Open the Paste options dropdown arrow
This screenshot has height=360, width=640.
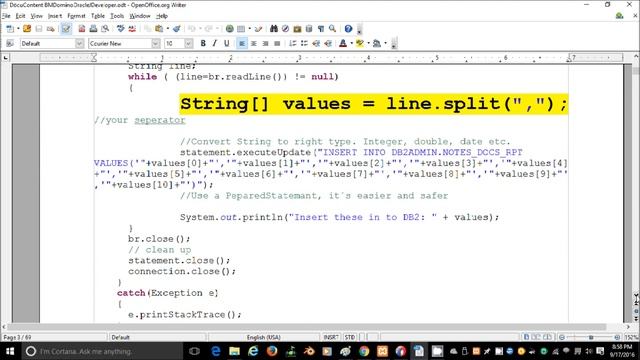point(167,29)
